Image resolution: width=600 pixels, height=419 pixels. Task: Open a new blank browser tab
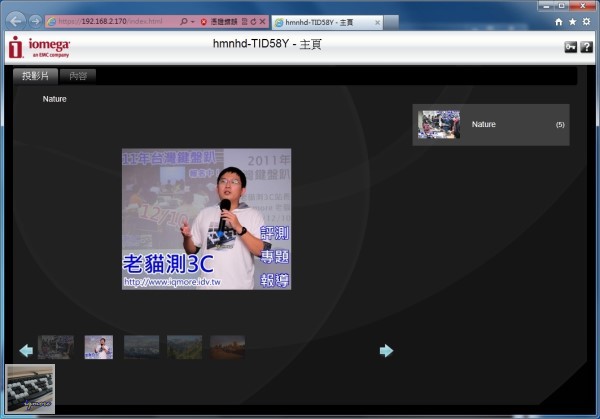391,23
